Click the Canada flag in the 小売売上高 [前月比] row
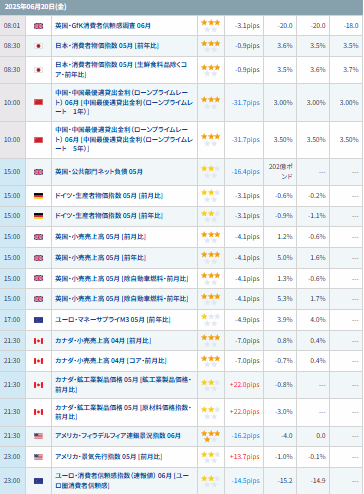This screenshot has height=494, width=364. pos(38,341)
